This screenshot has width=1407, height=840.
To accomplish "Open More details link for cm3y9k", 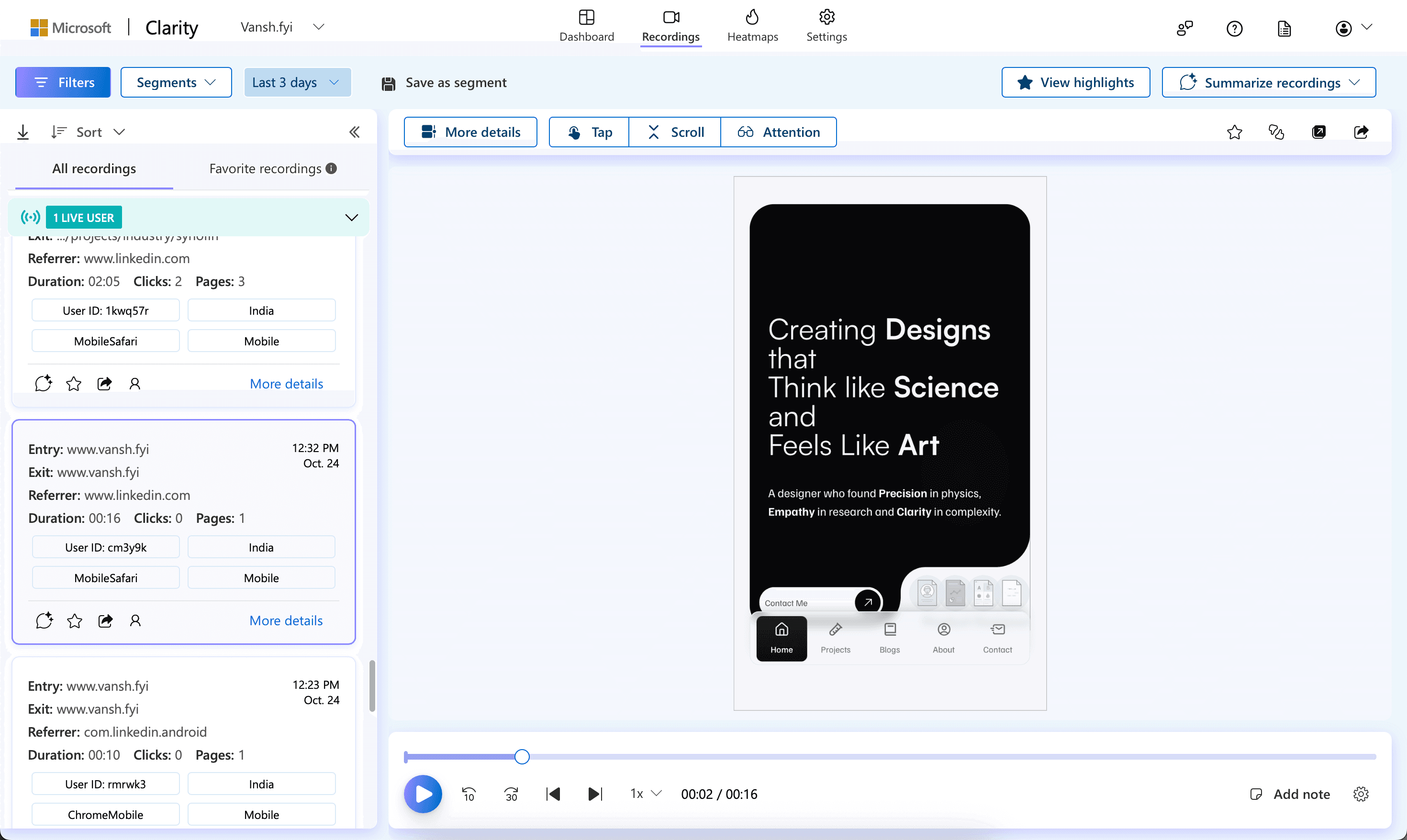I will coord(286,621).
